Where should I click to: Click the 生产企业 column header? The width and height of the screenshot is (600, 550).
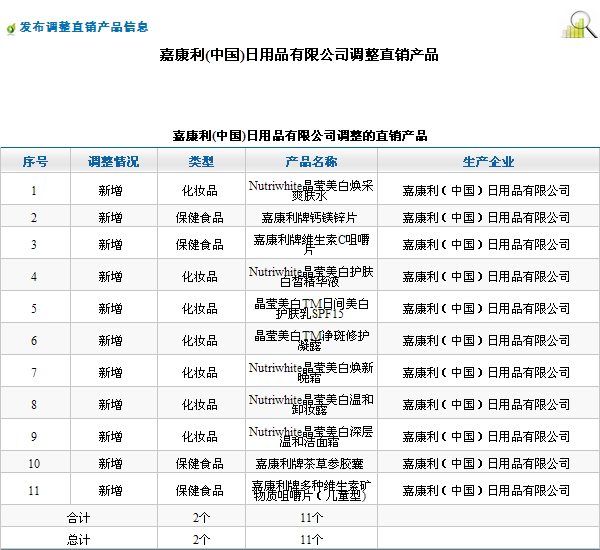coord(488,161)
